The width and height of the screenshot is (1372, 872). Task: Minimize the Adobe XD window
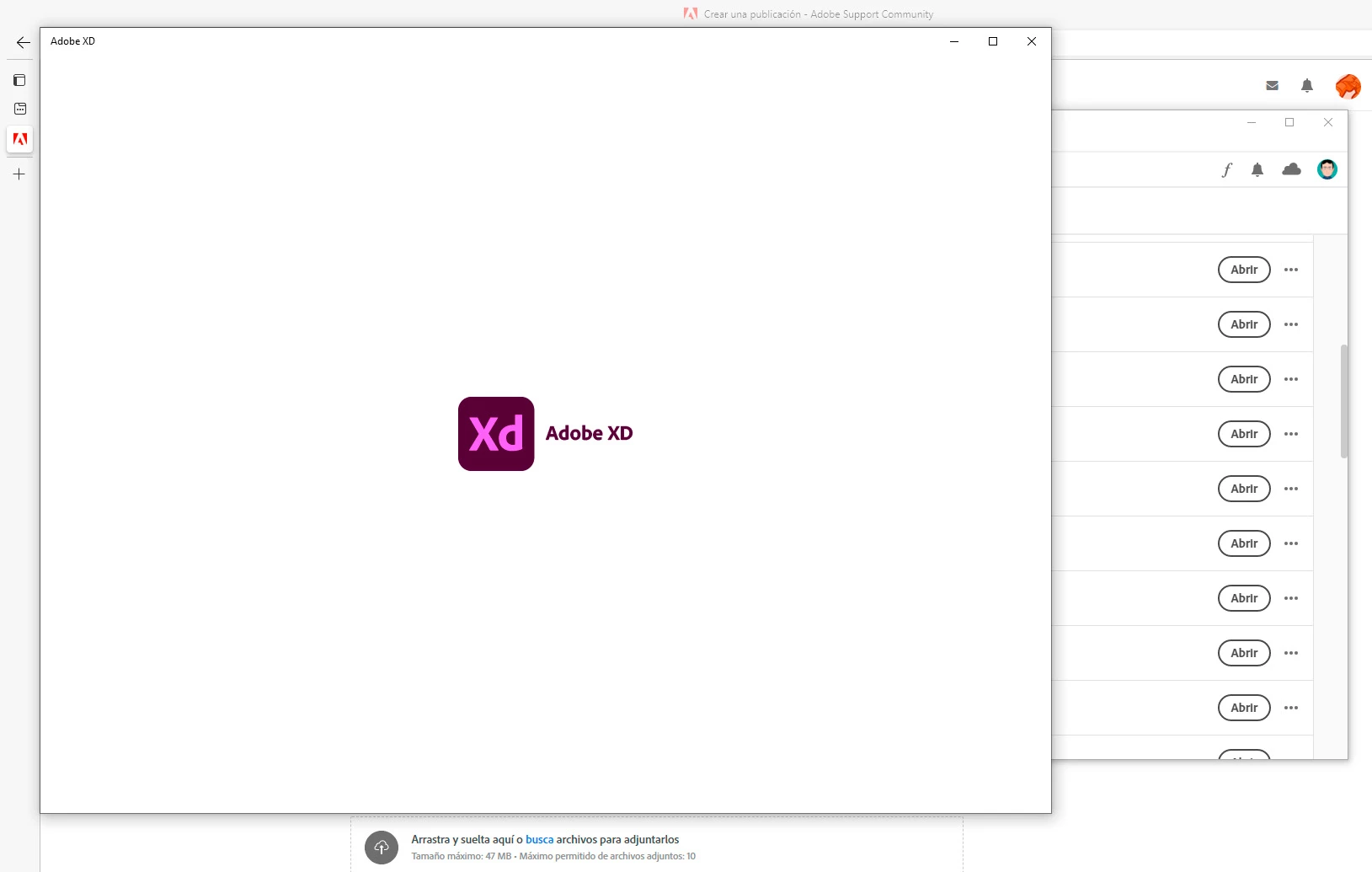tap(954, 41)
